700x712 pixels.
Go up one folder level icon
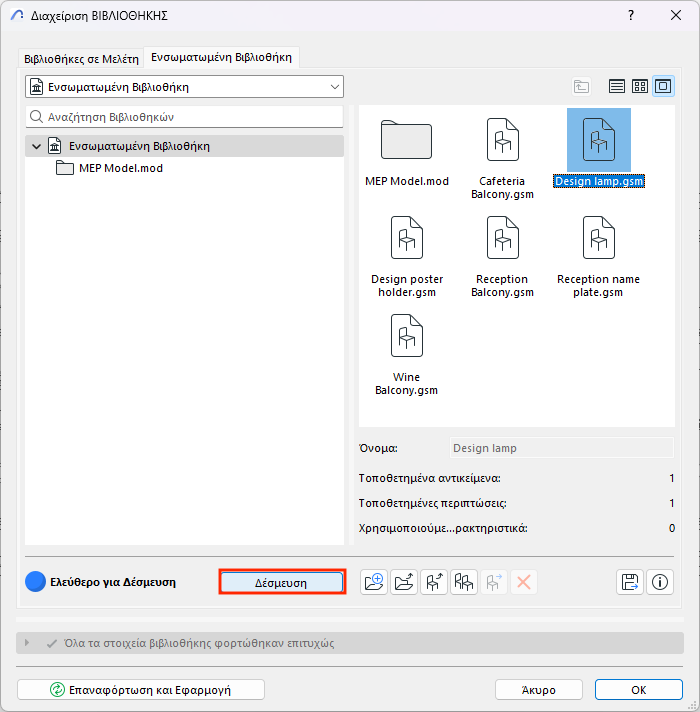coord(581,86)
